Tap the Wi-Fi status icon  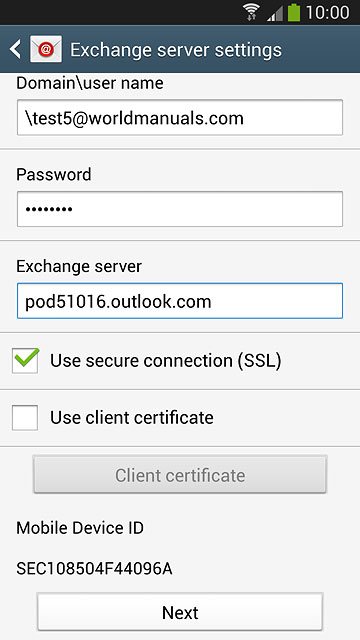(x=251, y=12)
